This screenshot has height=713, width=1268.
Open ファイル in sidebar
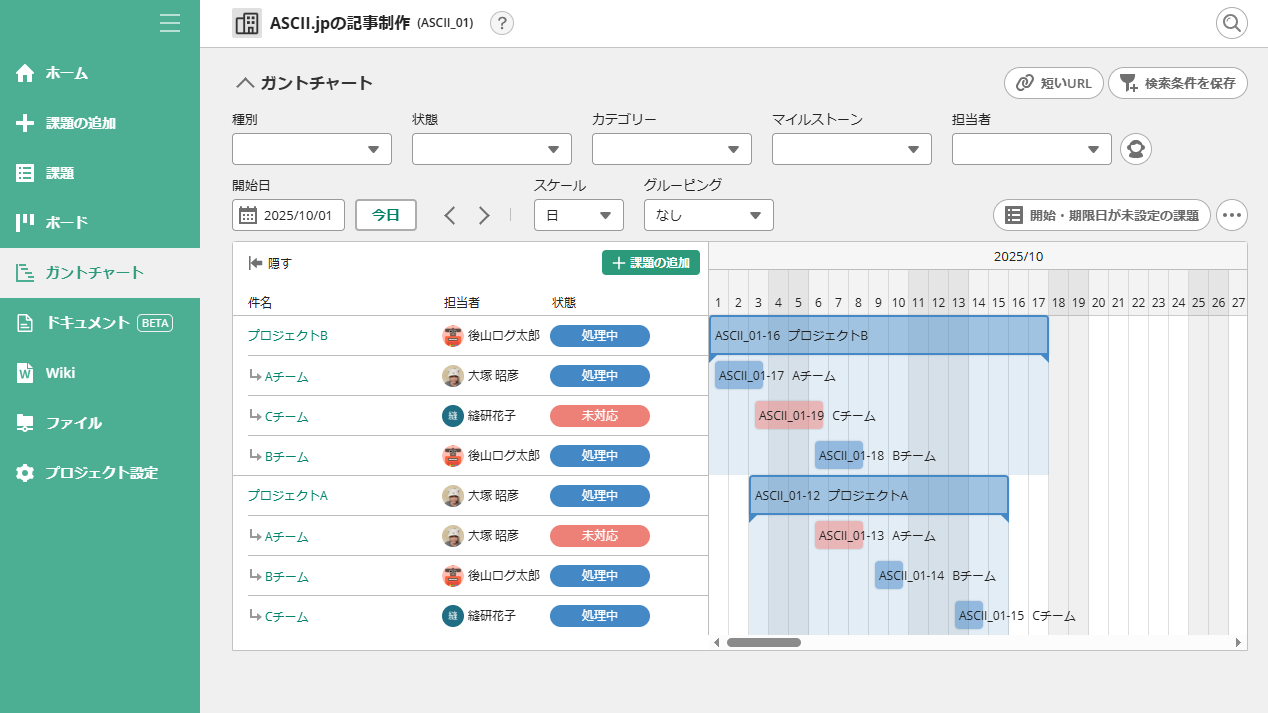[100, 422]
